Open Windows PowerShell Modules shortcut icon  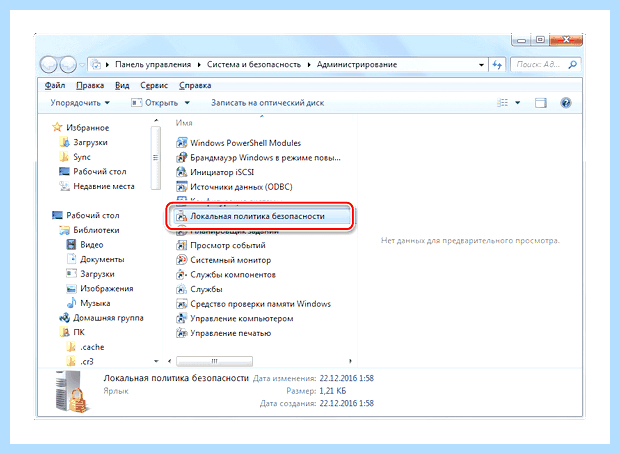click(x=181, y=143)
